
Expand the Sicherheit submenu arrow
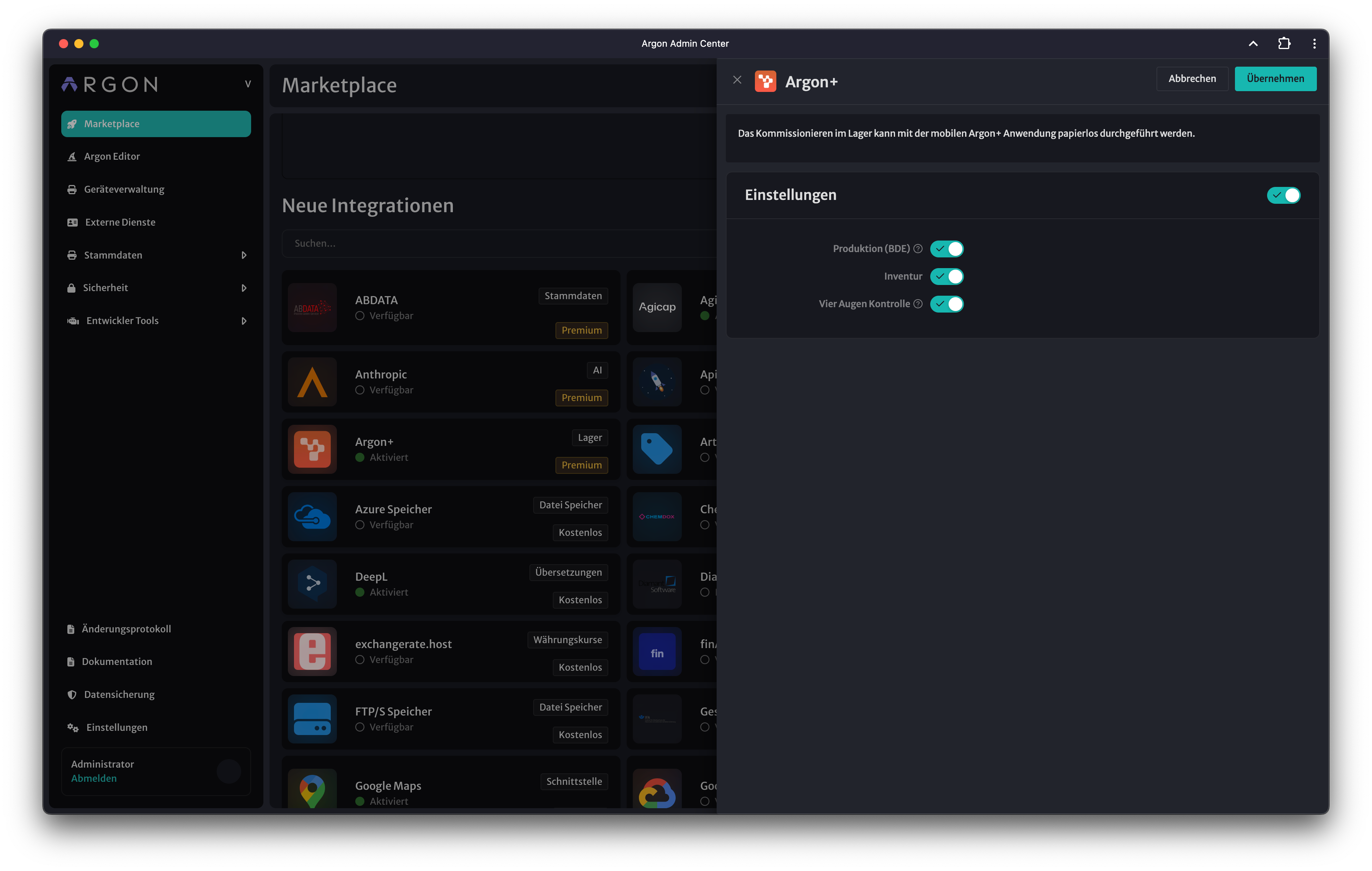(244, 288)
